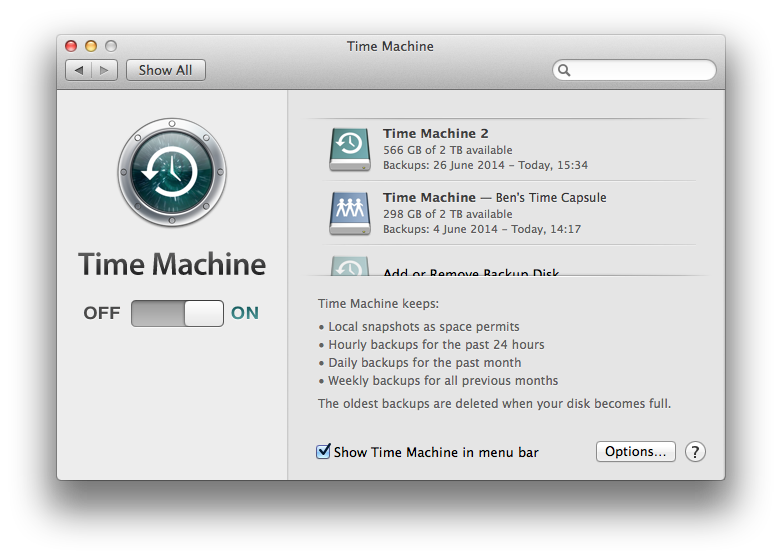Click the Time Machine 2 disk icon
The height and width of the screenshot is (559, 782).
(350, 150)
